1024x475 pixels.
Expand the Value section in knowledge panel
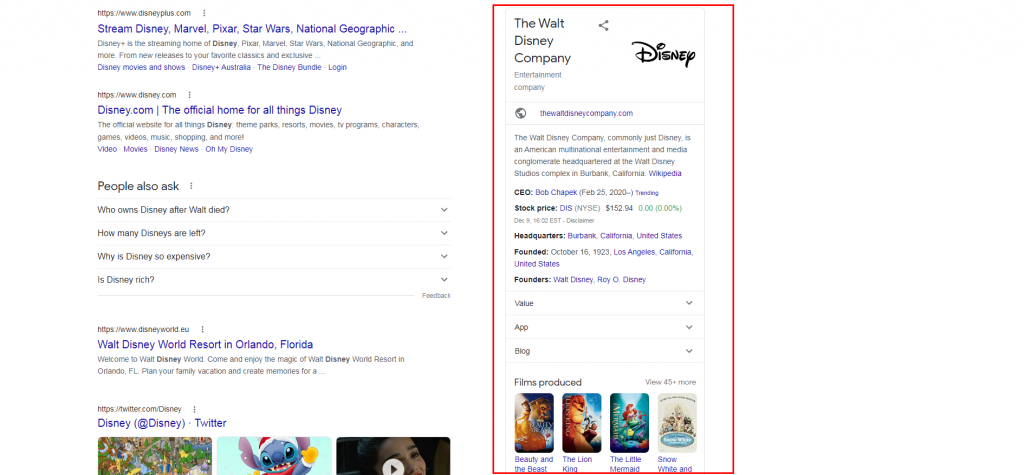(605, 303)
